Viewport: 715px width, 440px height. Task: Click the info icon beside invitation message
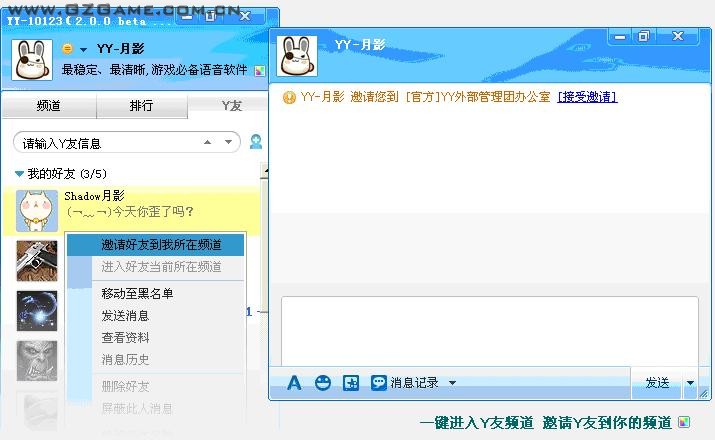coord(289,97)
